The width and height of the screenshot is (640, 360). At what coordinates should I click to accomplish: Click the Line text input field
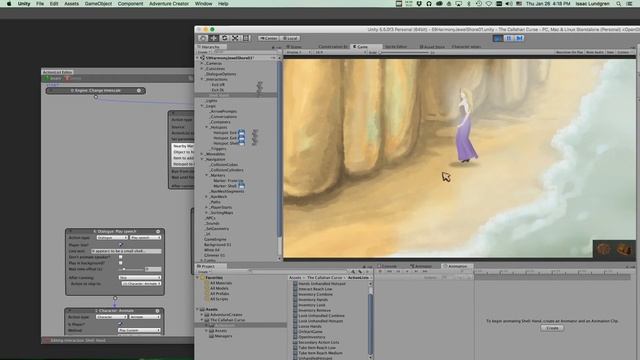pyautogui.click(x=126, y=251)
